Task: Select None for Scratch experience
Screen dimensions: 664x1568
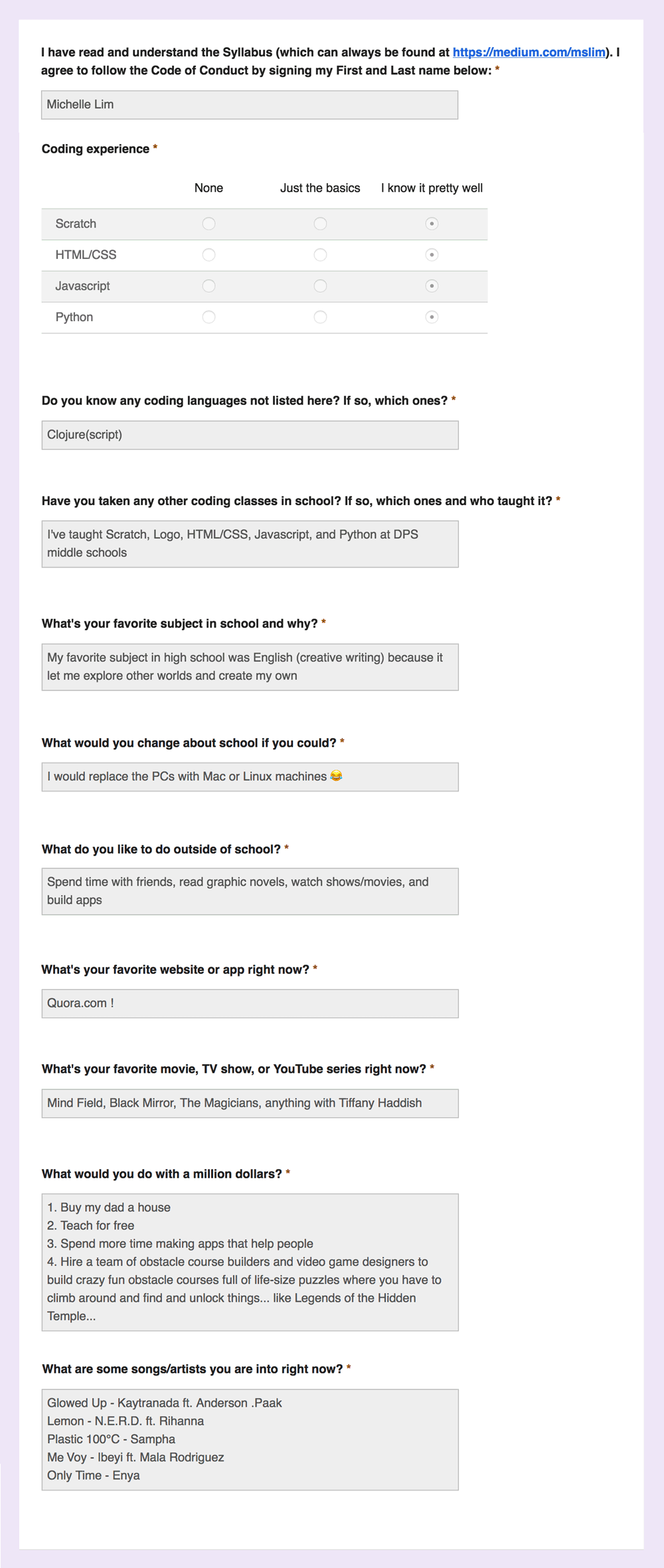Action: (208, 224)
